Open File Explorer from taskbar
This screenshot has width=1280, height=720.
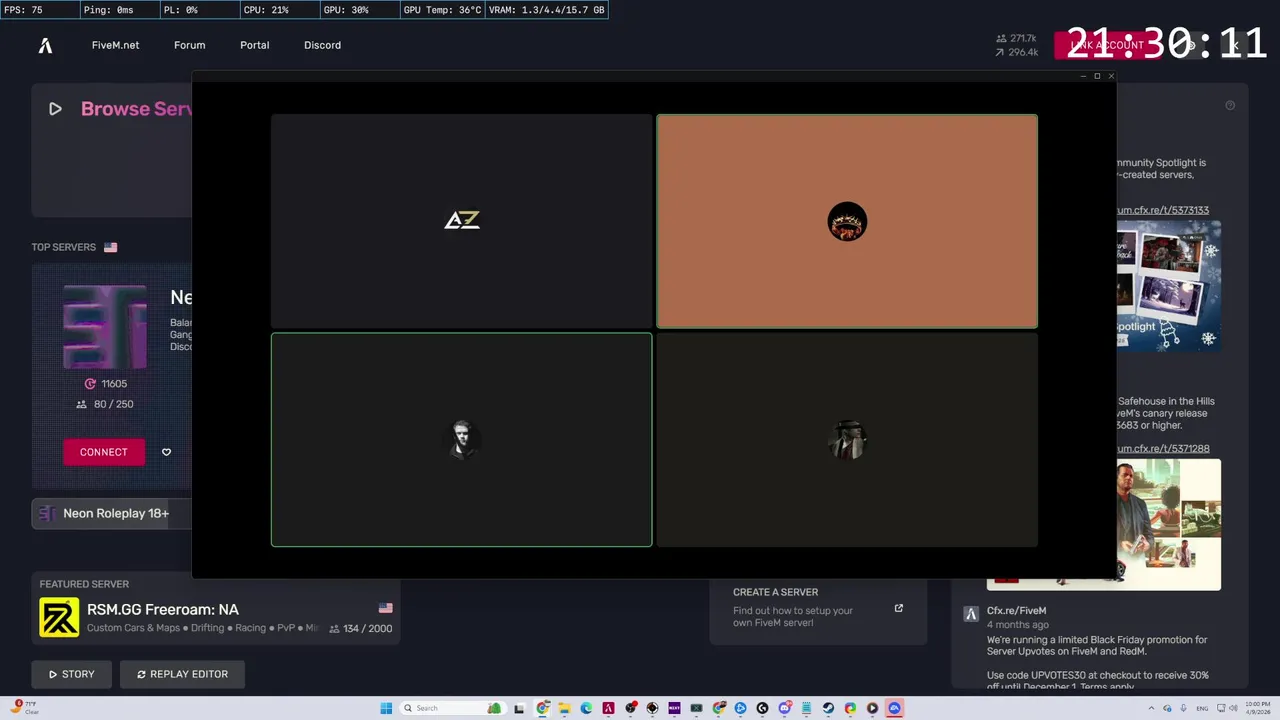point(564,708)
